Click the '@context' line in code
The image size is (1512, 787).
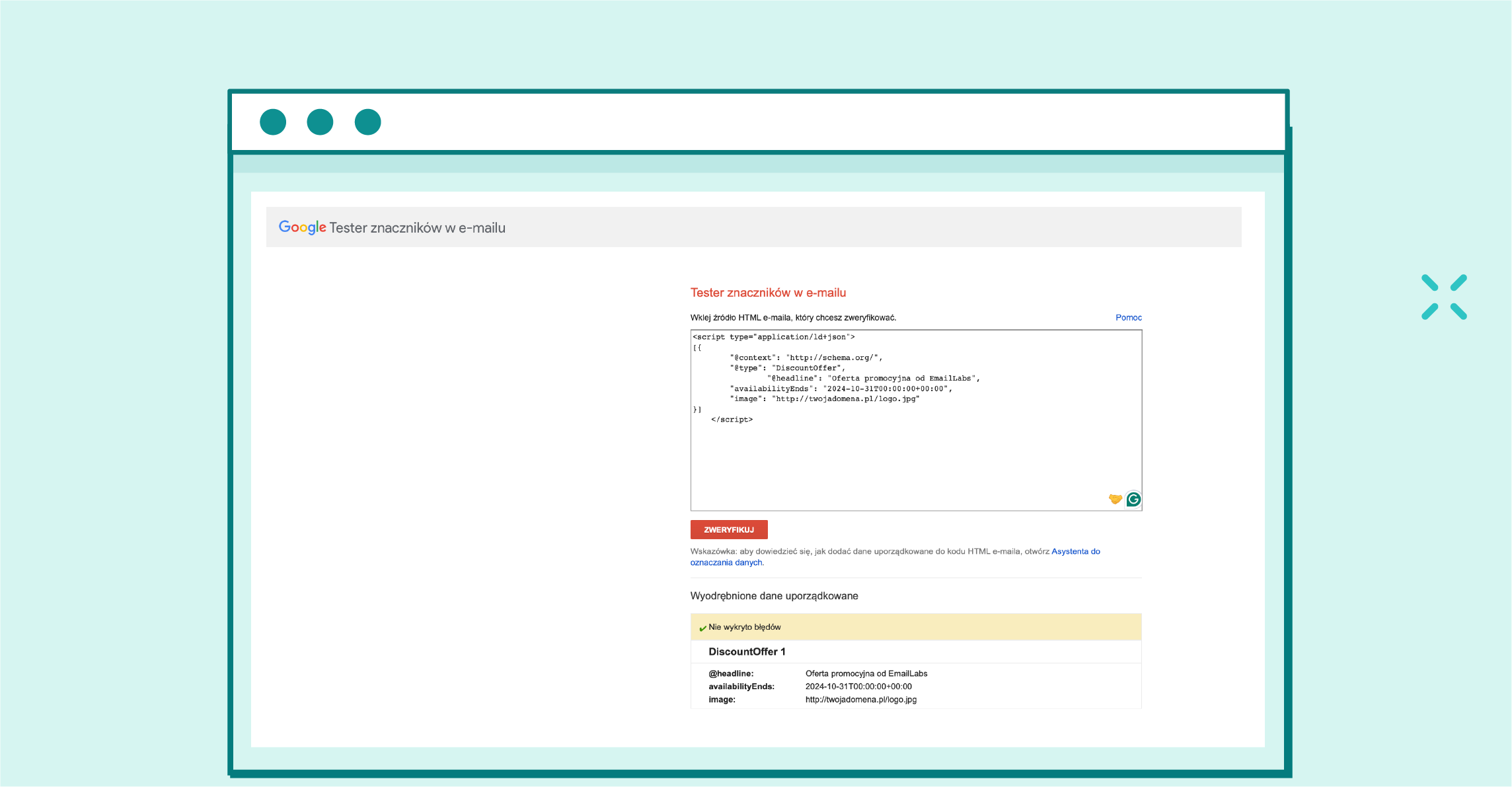pyautogui.click(x=806, y=357)
